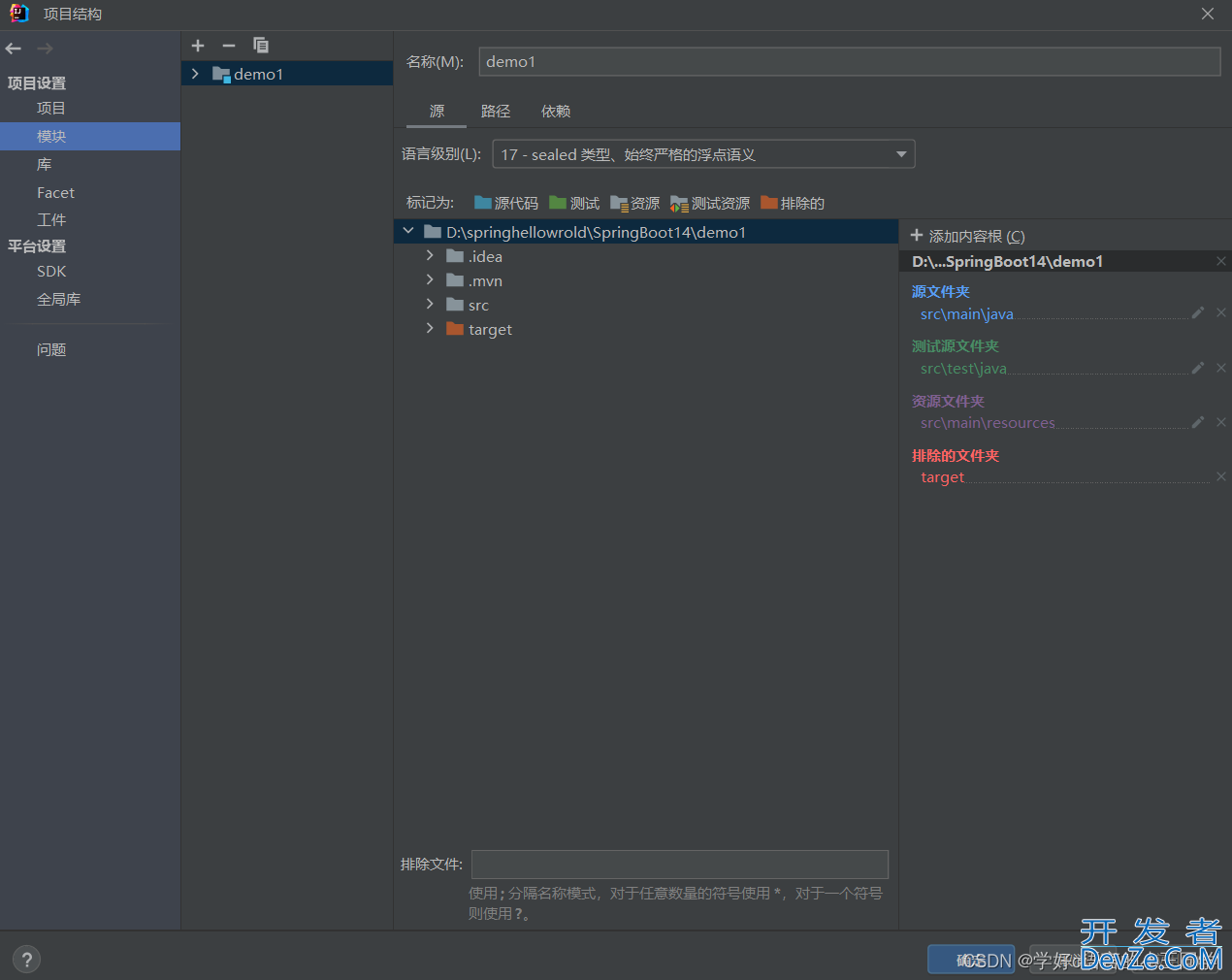Add a new module with plus icon
Image resolution: width=1232 pixels, height=980 pixels.
point(198,46)
